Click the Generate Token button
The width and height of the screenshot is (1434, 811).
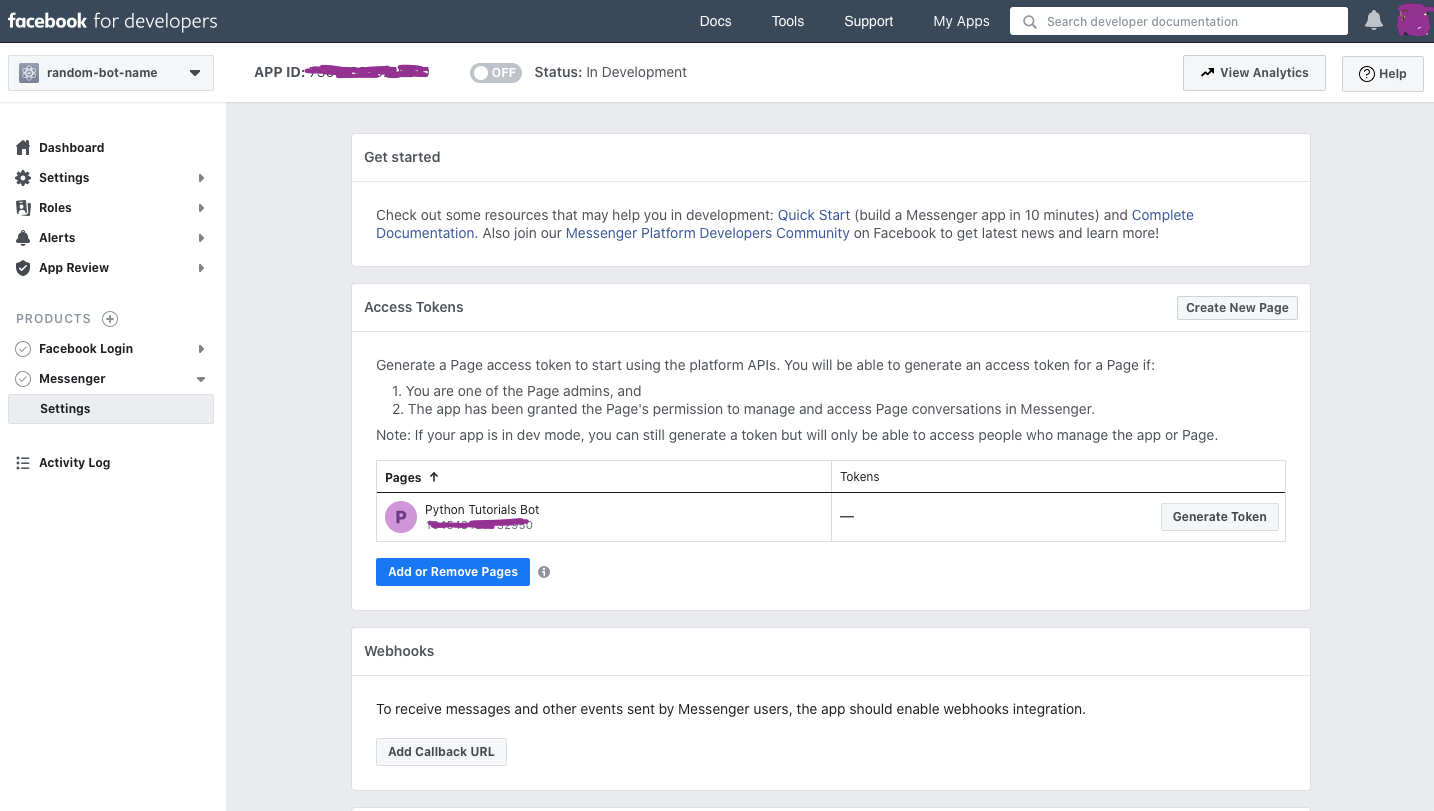point(1219,517)
